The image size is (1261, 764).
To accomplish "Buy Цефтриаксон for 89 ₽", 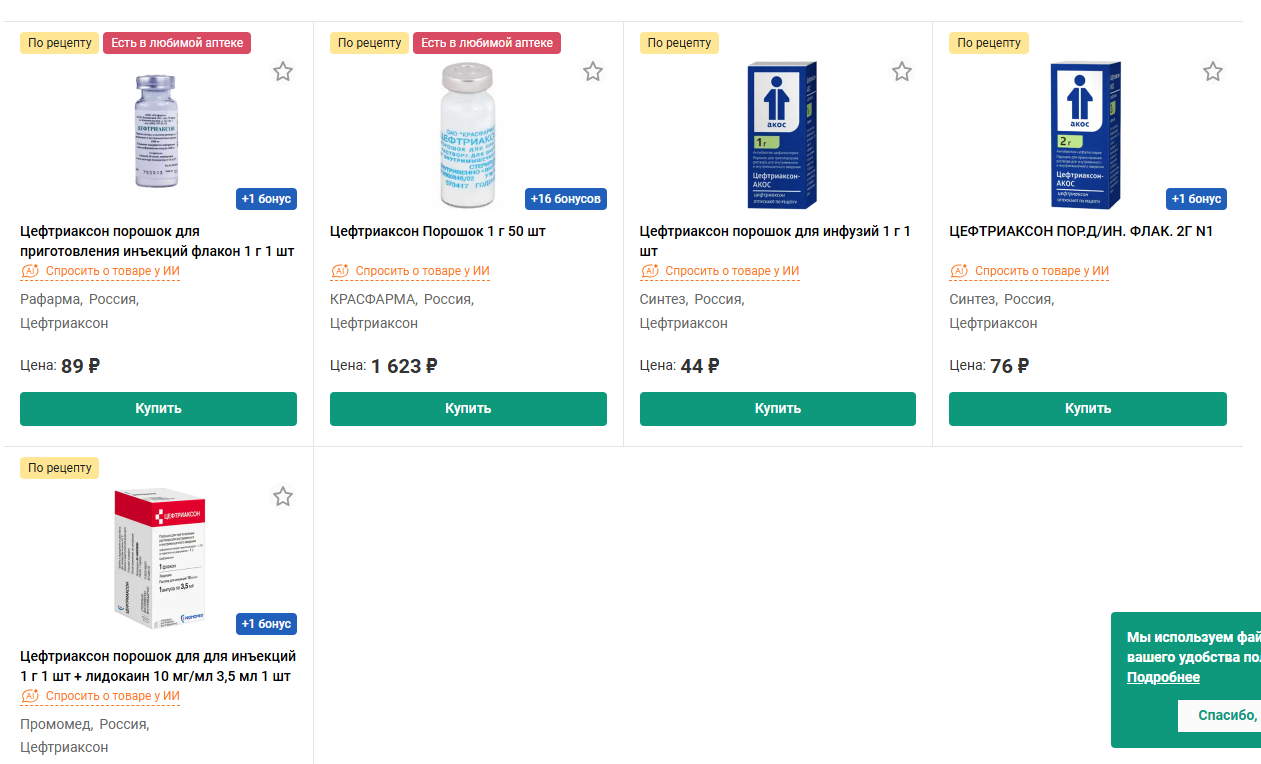I will pyautogui.click(x=158, y=409).
